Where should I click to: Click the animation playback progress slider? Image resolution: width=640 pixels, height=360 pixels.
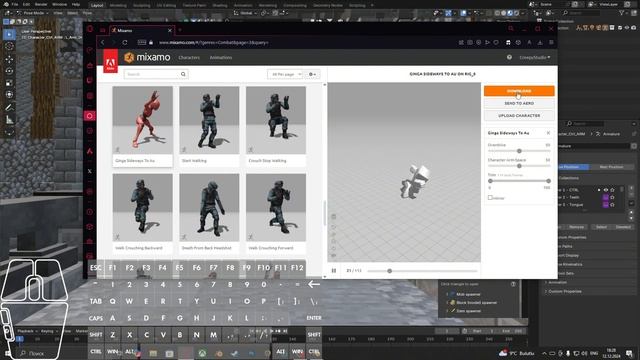tap(422, 271)
